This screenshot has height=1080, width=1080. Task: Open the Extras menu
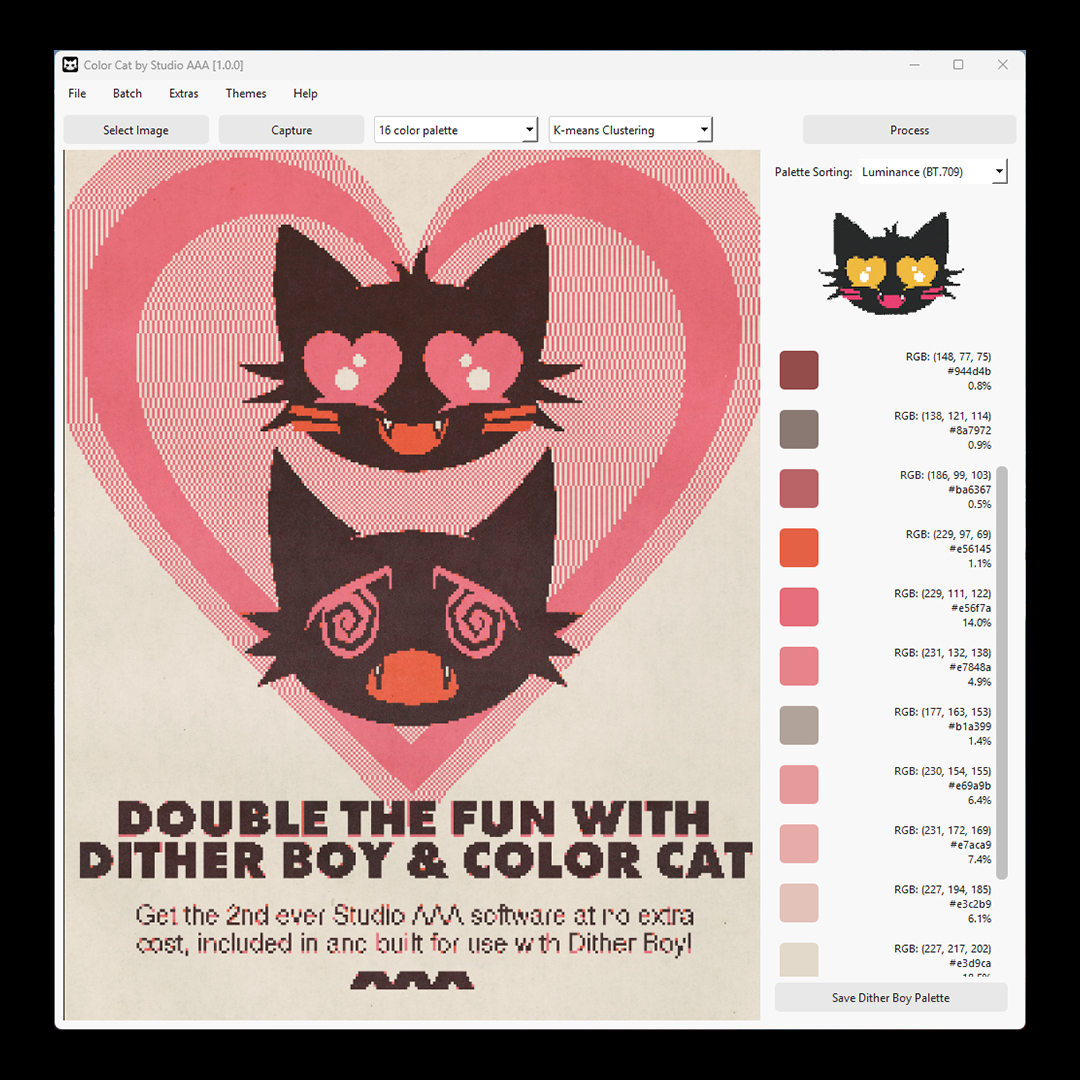(183, 93)
